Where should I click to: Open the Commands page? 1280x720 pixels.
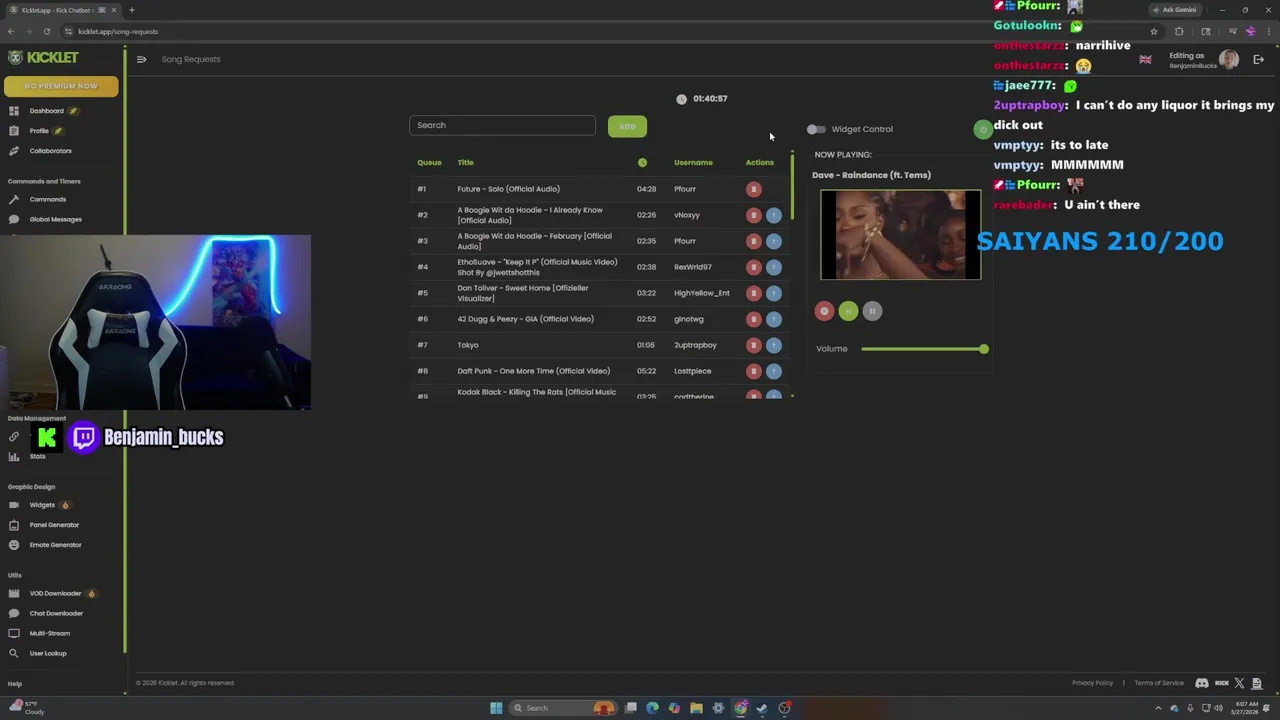47,199
